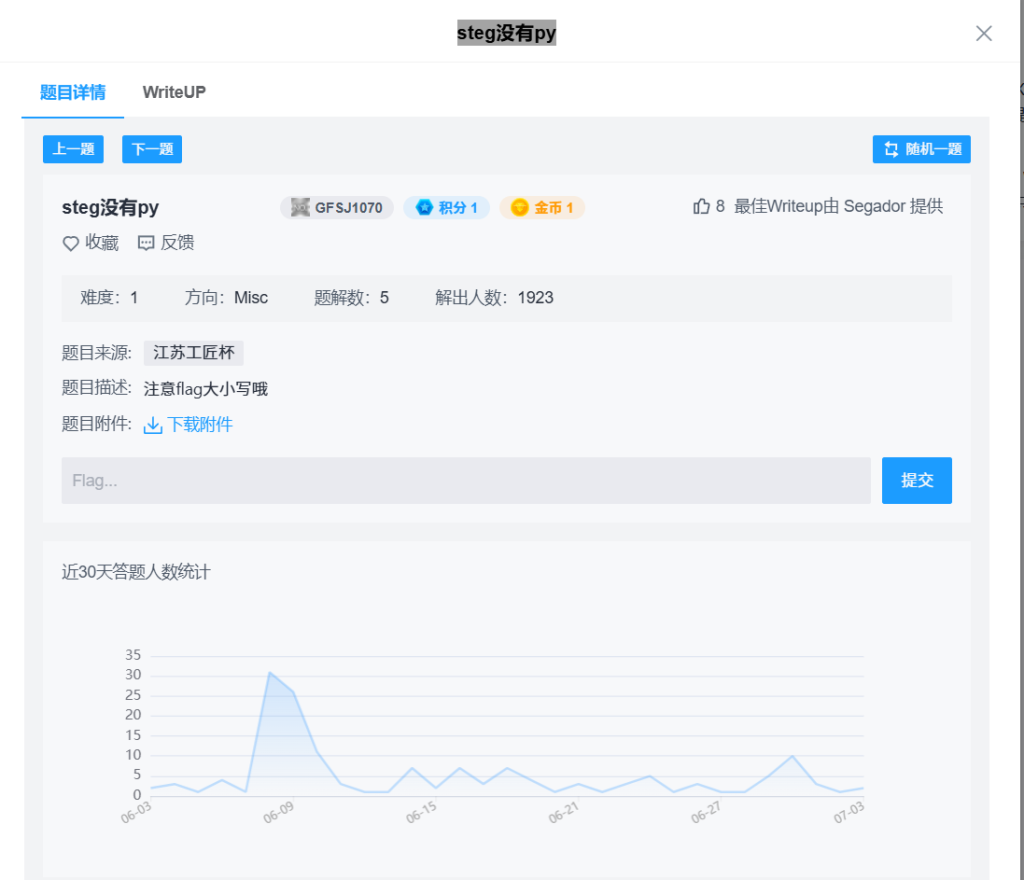Click the chart peak near 06-09
This screenshot has width=1024, height=880.
(x=270, y=673)
